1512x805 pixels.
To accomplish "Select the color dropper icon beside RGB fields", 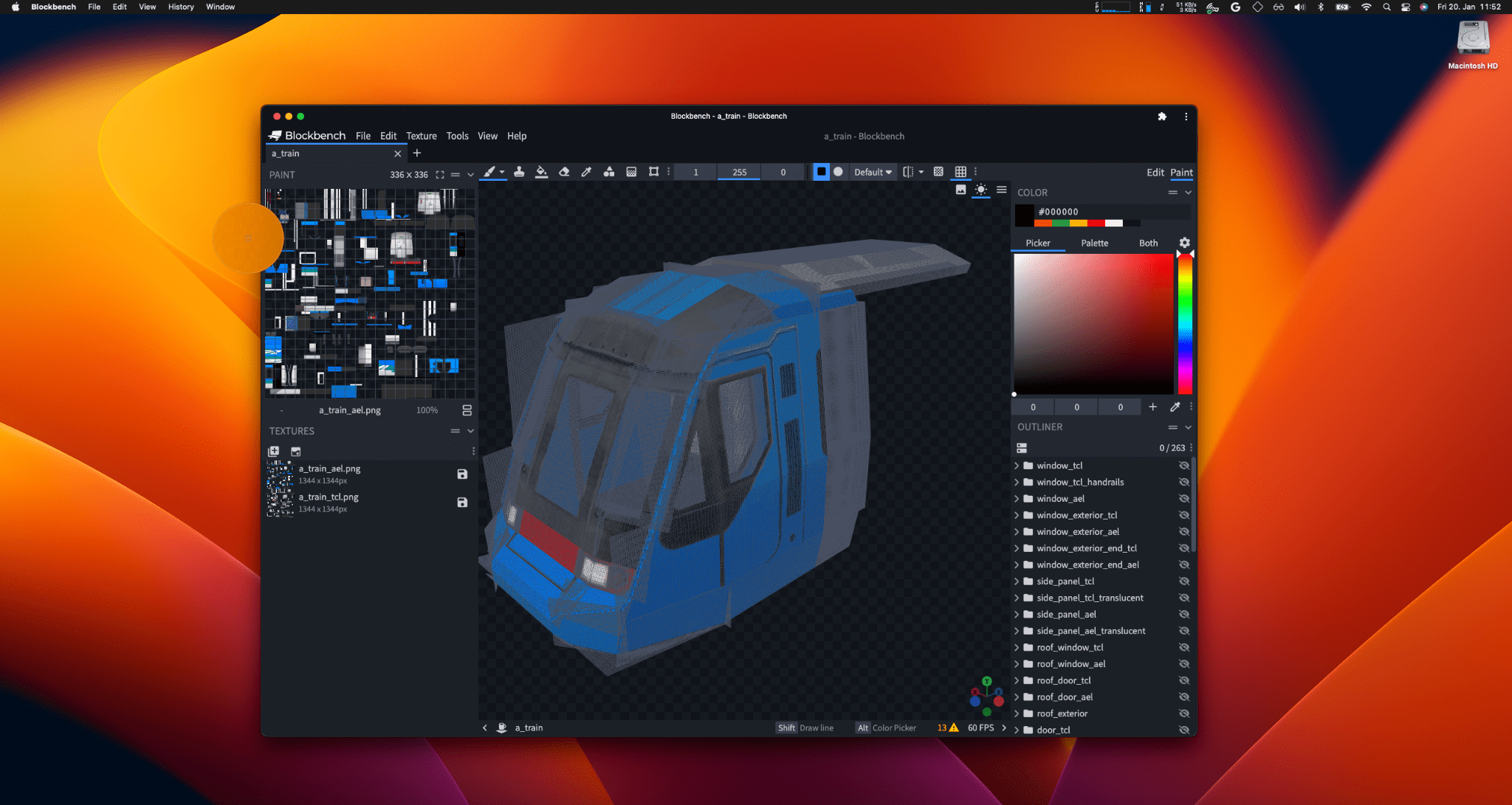I will pos(1176,406).
